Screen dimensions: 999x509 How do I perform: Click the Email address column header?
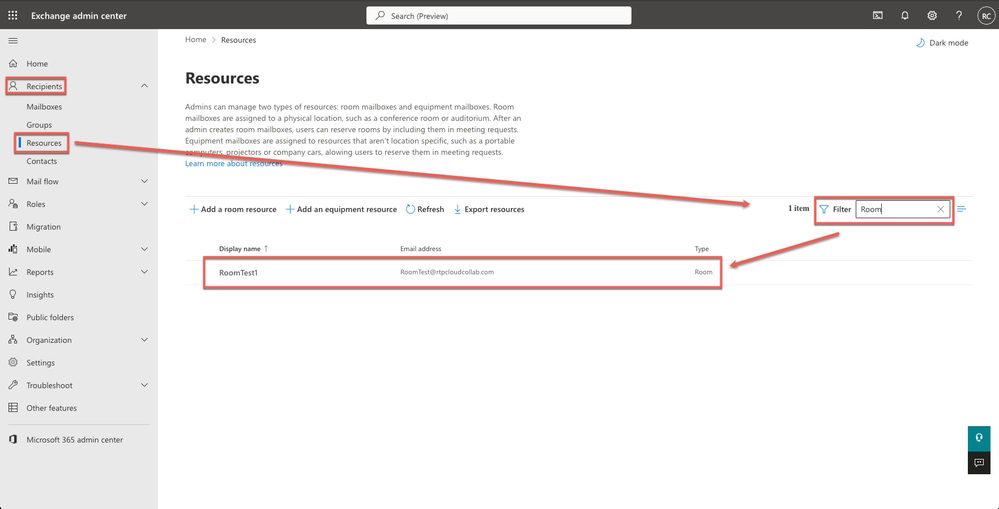pyautogui.click(x=420, y=249)
